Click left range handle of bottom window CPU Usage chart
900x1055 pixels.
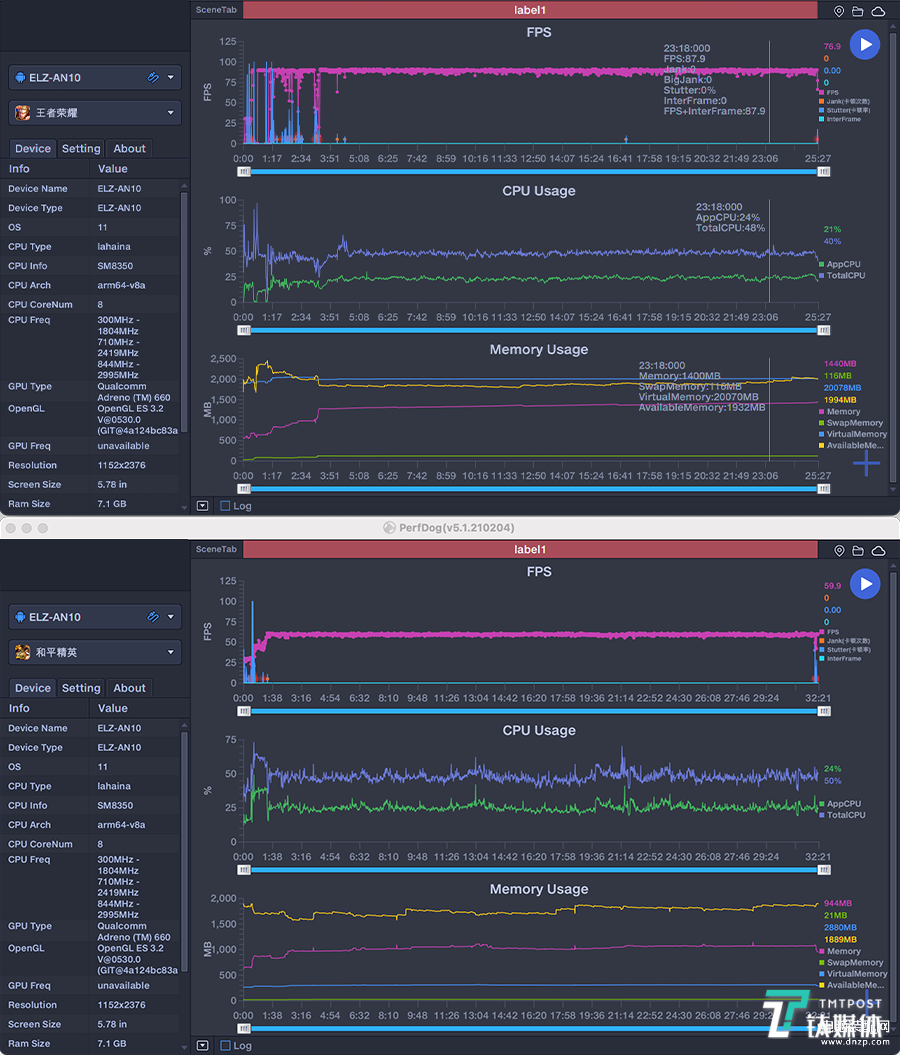click(244, 870)
